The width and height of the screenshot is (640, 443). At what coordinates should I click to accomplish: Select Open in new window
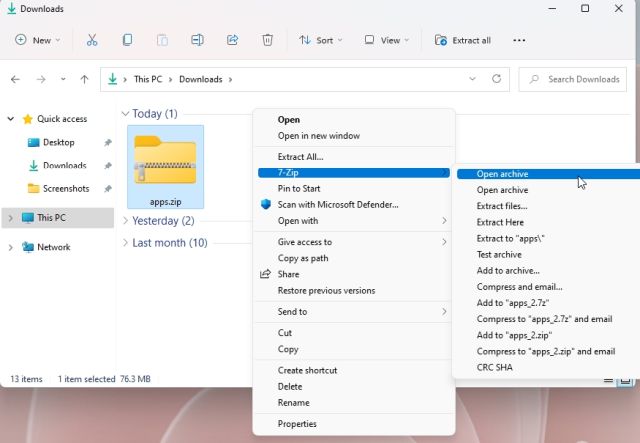pos(353,136)
